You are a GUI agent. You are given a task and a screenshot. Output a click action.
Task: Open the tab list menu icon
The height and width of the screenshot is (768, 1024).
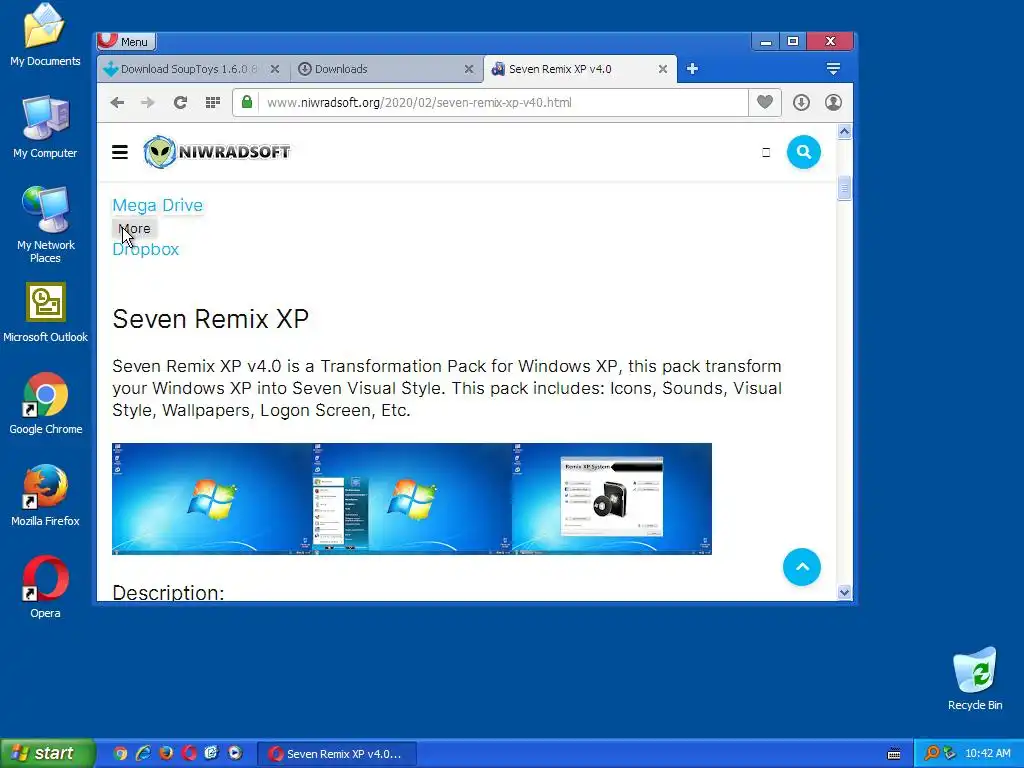(833, 69)
